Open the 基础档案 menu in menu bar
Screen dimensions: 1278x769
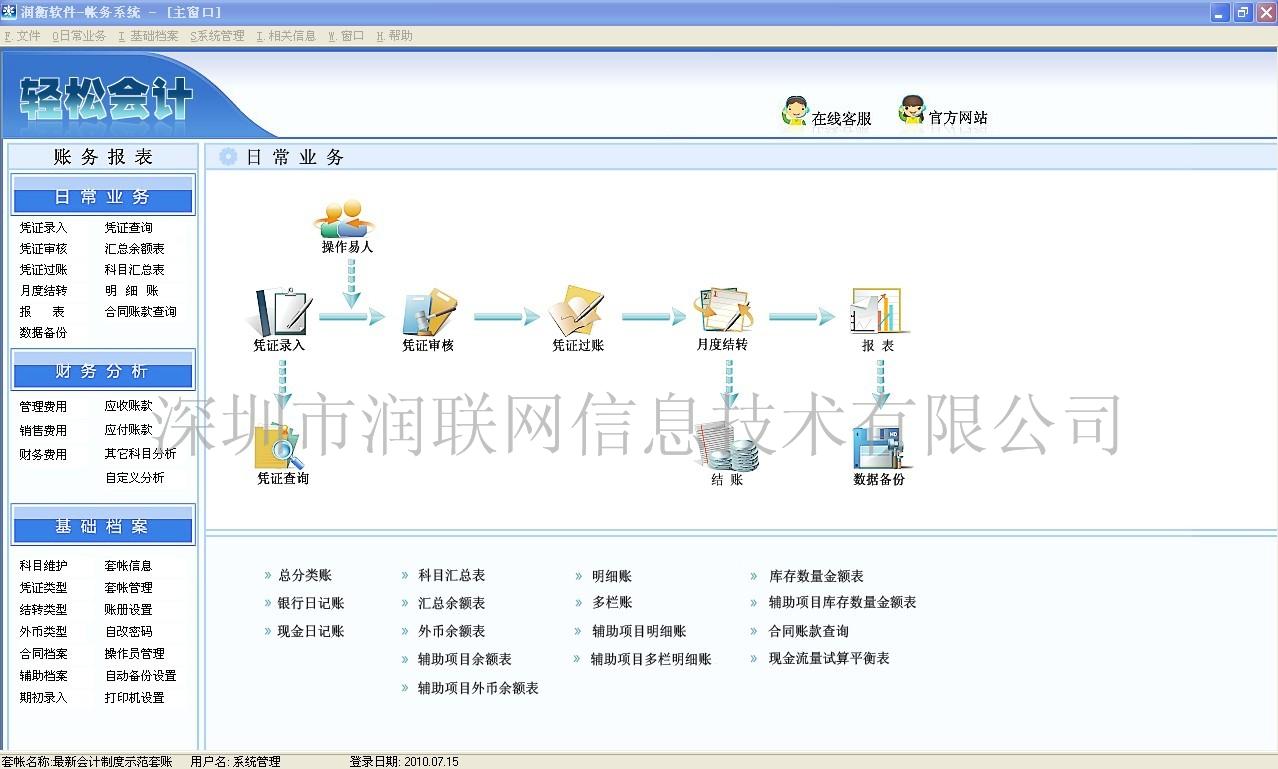[x=148, y=36]
